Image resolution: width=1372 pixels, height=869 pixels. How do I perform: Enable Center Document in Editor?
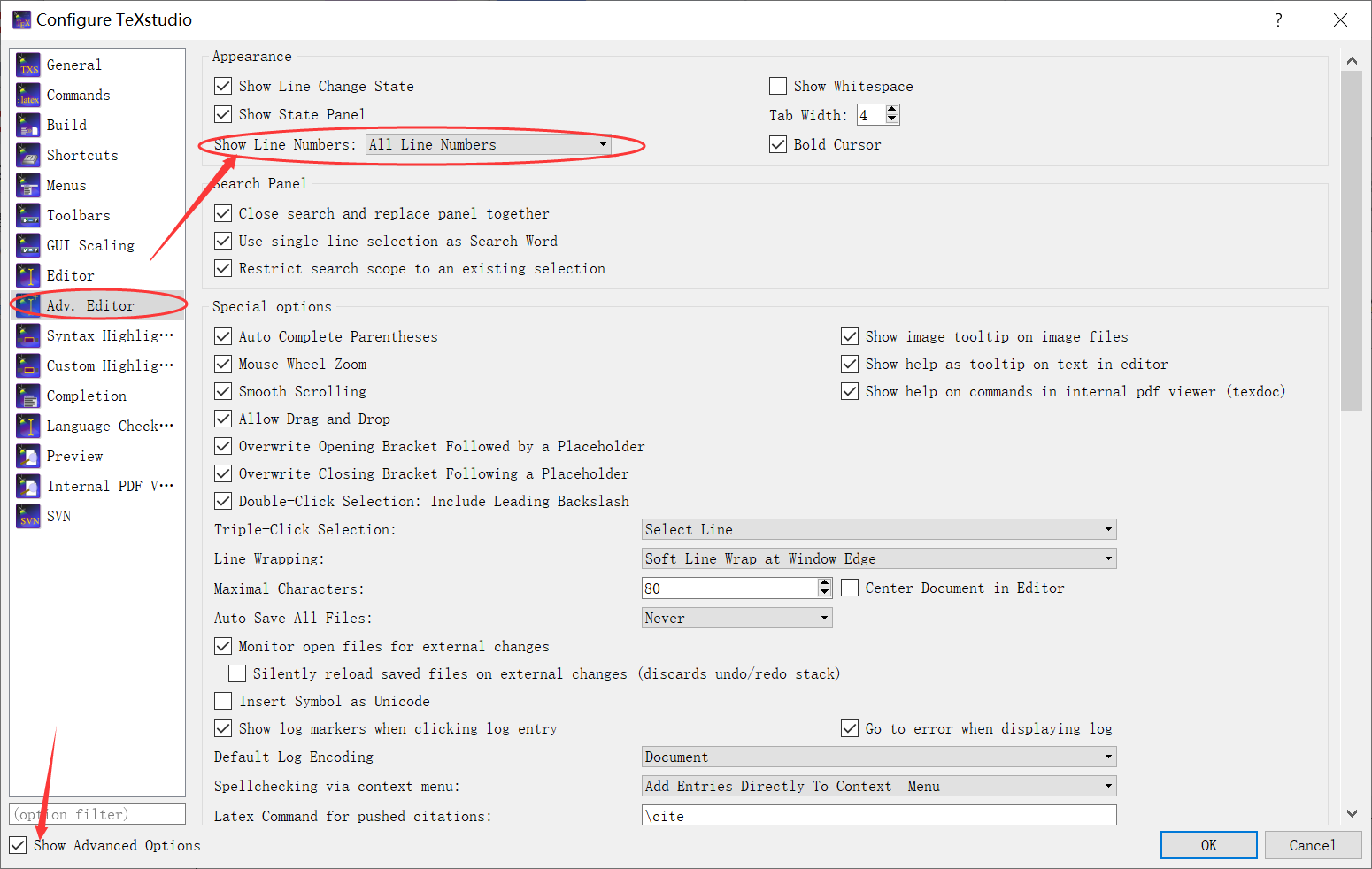850,588
